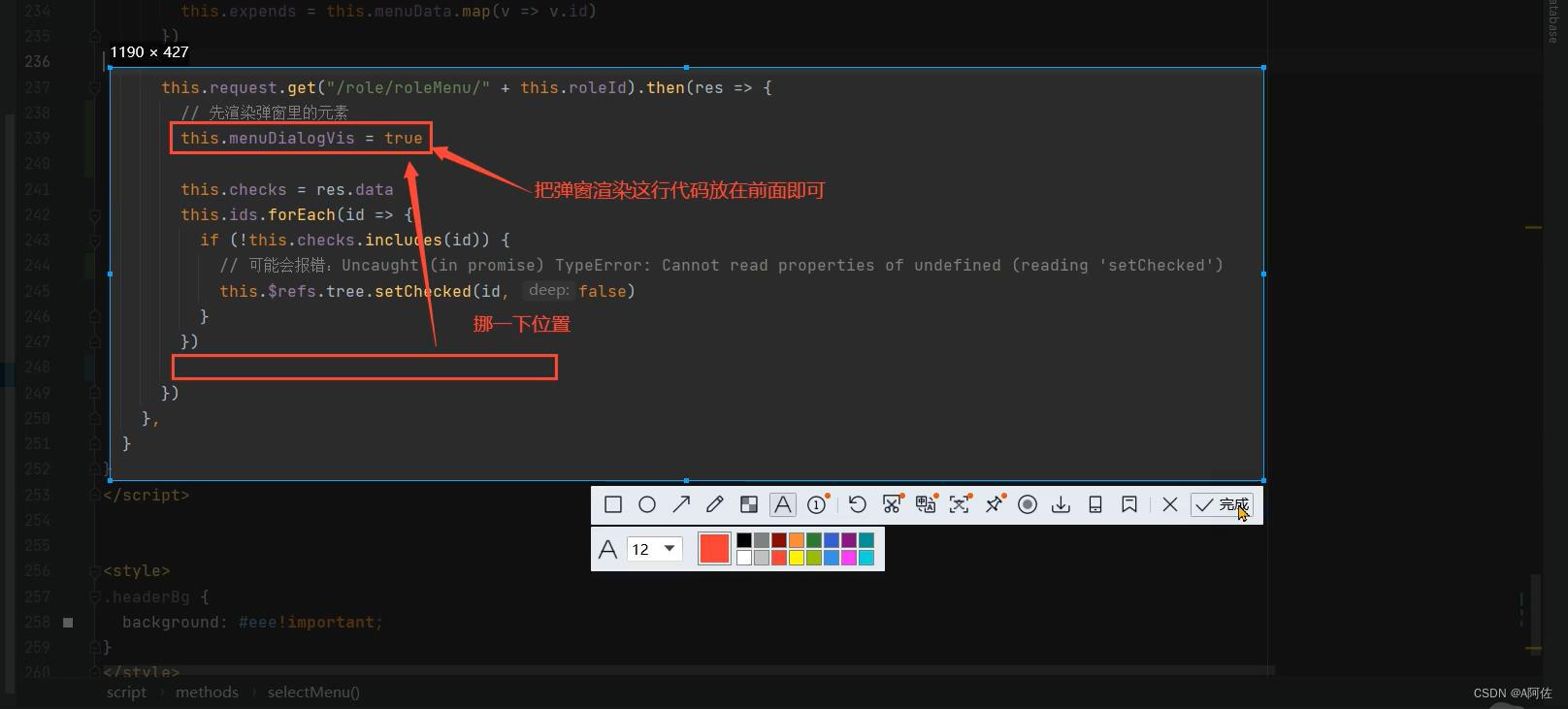Viewport: 1568px width, 709px height.
Task: Click the methods breadcrumb
Action: (x=207, y=693)
